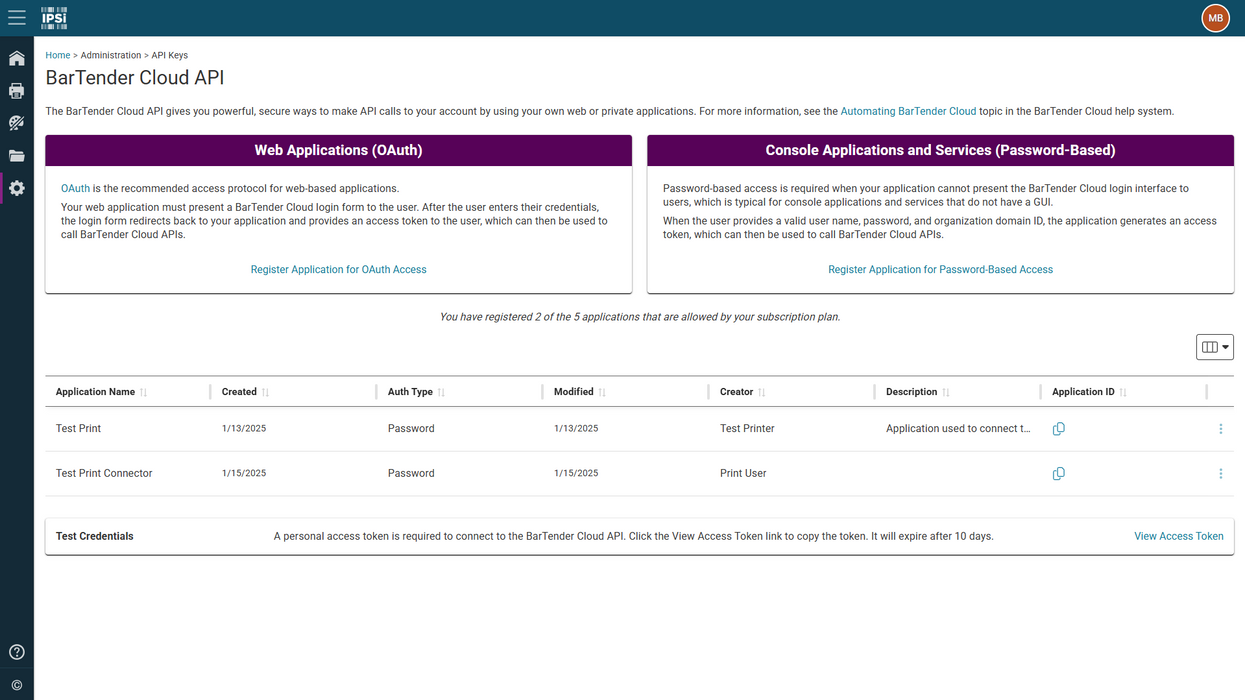Viewport: 1245px width, 700px height.
Task: Click the copyright icon in sidebar
Action: pos(17,685)
